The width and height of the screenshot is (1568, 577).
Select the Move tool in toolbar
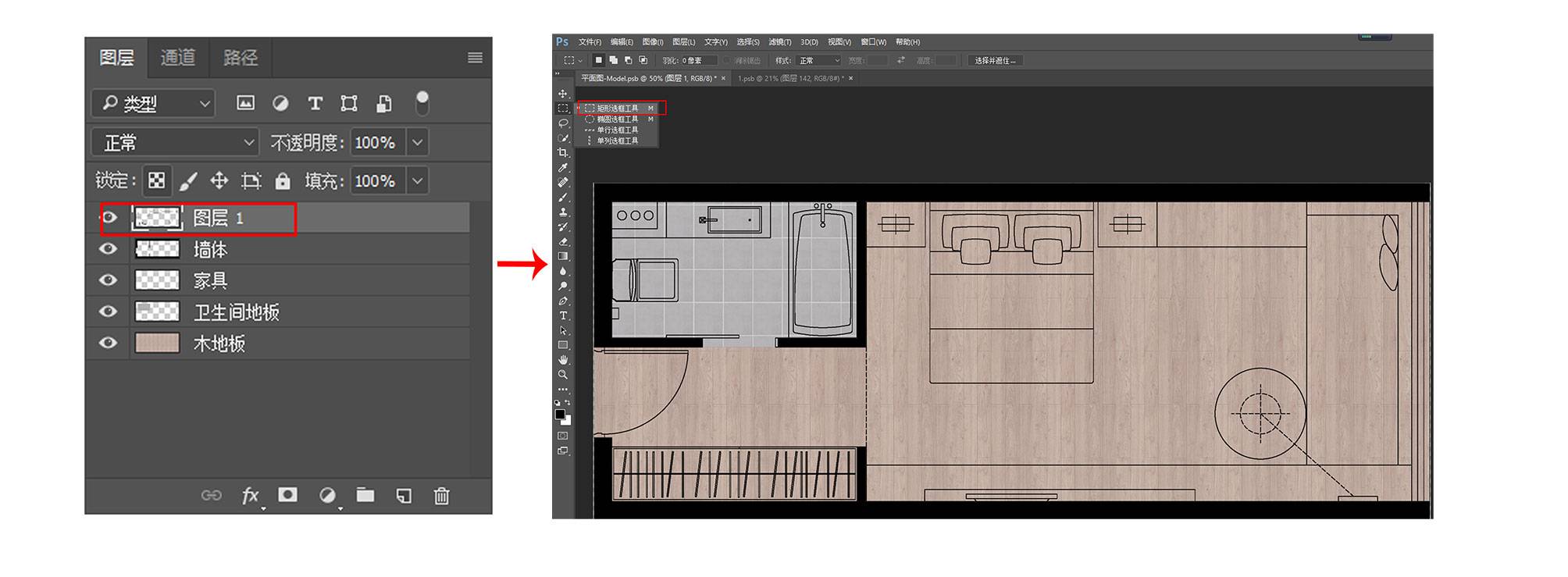[562, 94]
